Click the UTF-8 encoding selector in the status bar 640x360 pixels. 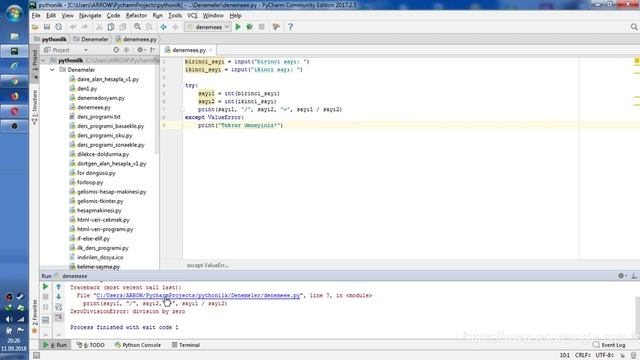click(x=604, y=355)
